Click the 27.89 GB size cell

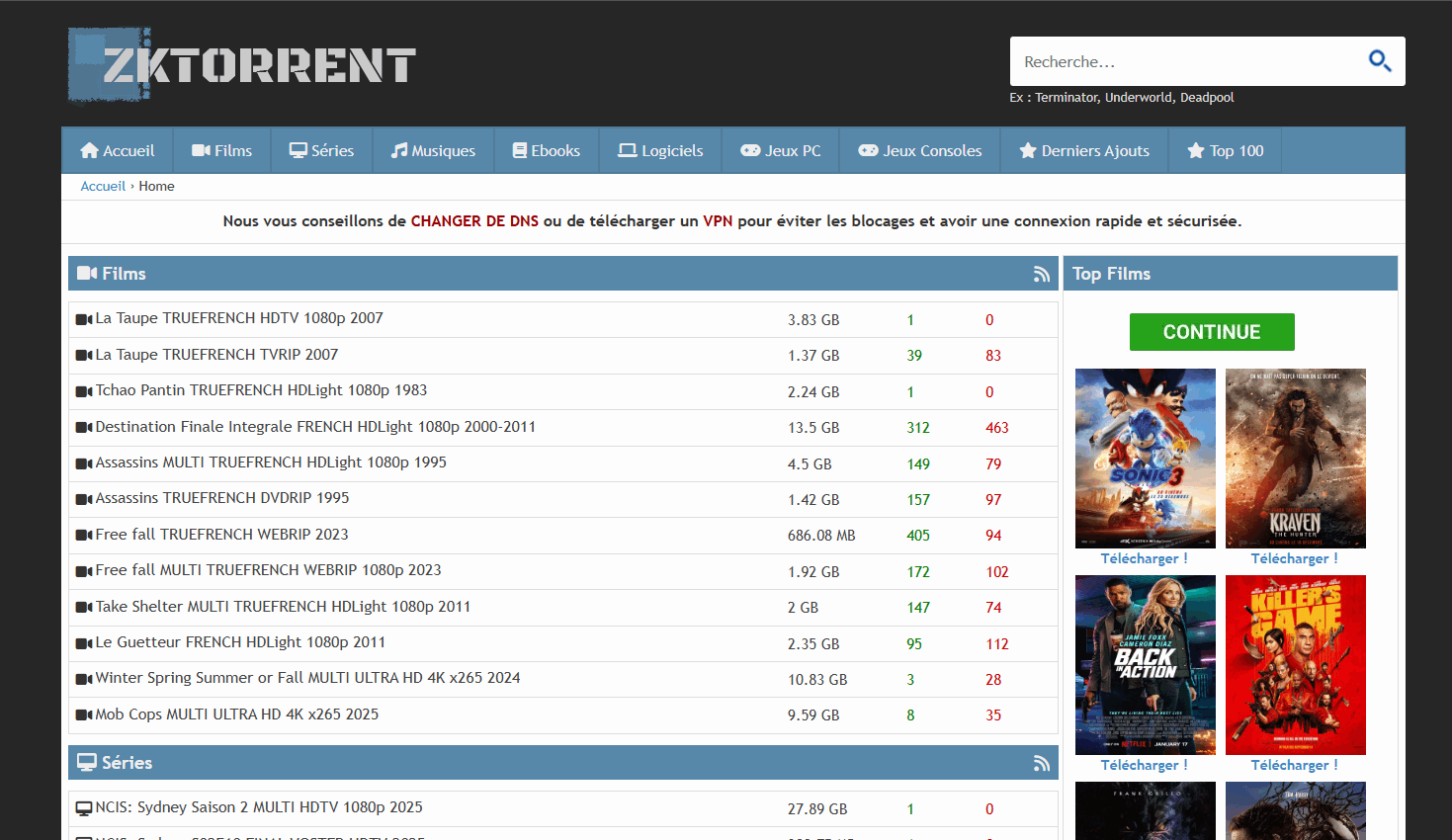point(817,809)
